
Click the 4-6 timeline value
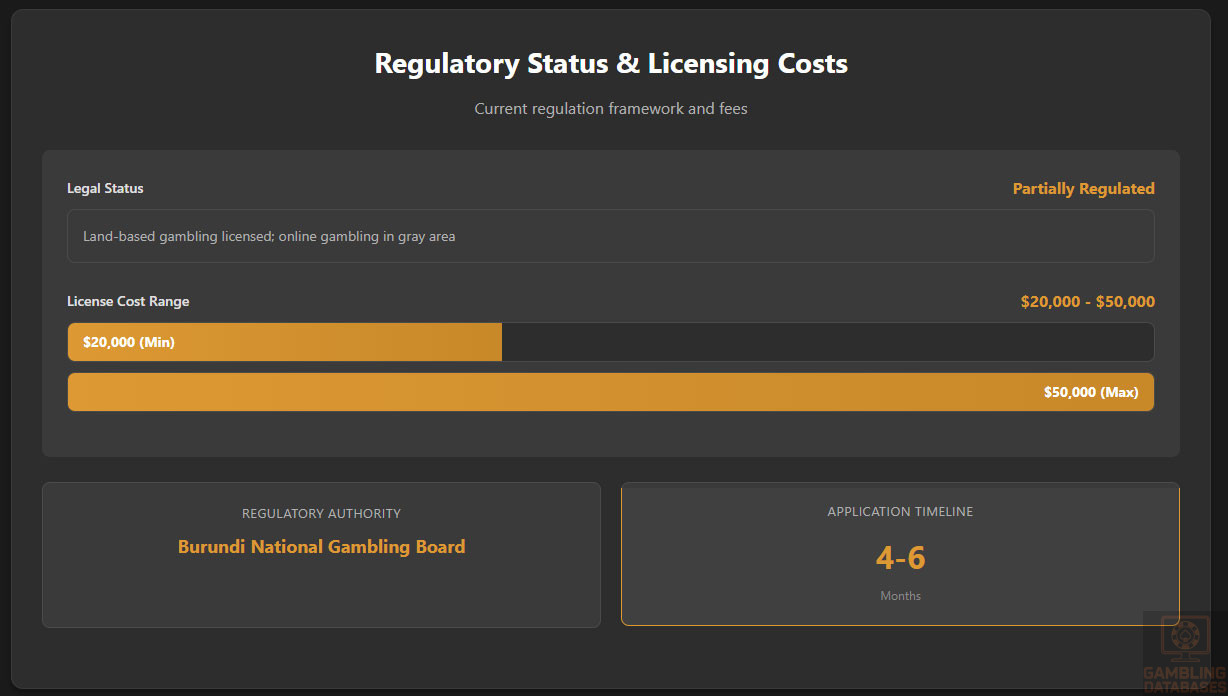coord(900,558)
